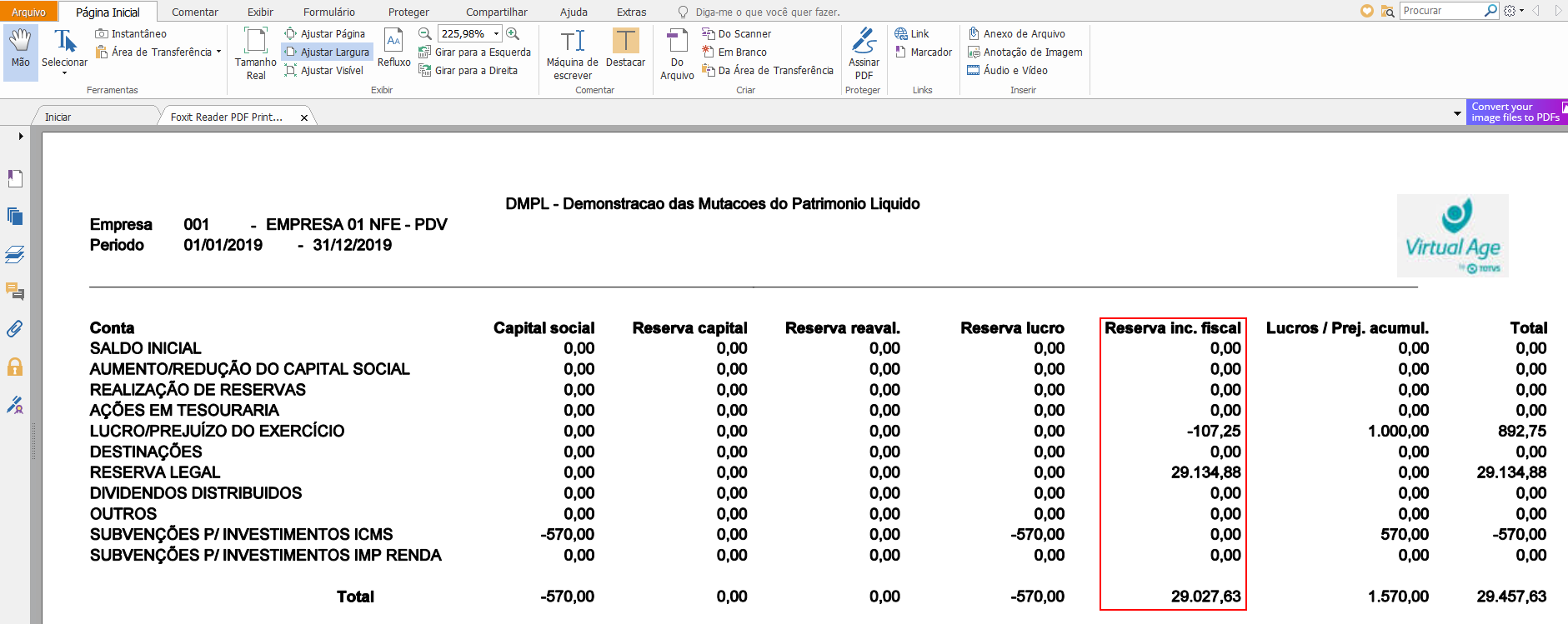Create an Em Branco blank PDF

click(734, 52)
